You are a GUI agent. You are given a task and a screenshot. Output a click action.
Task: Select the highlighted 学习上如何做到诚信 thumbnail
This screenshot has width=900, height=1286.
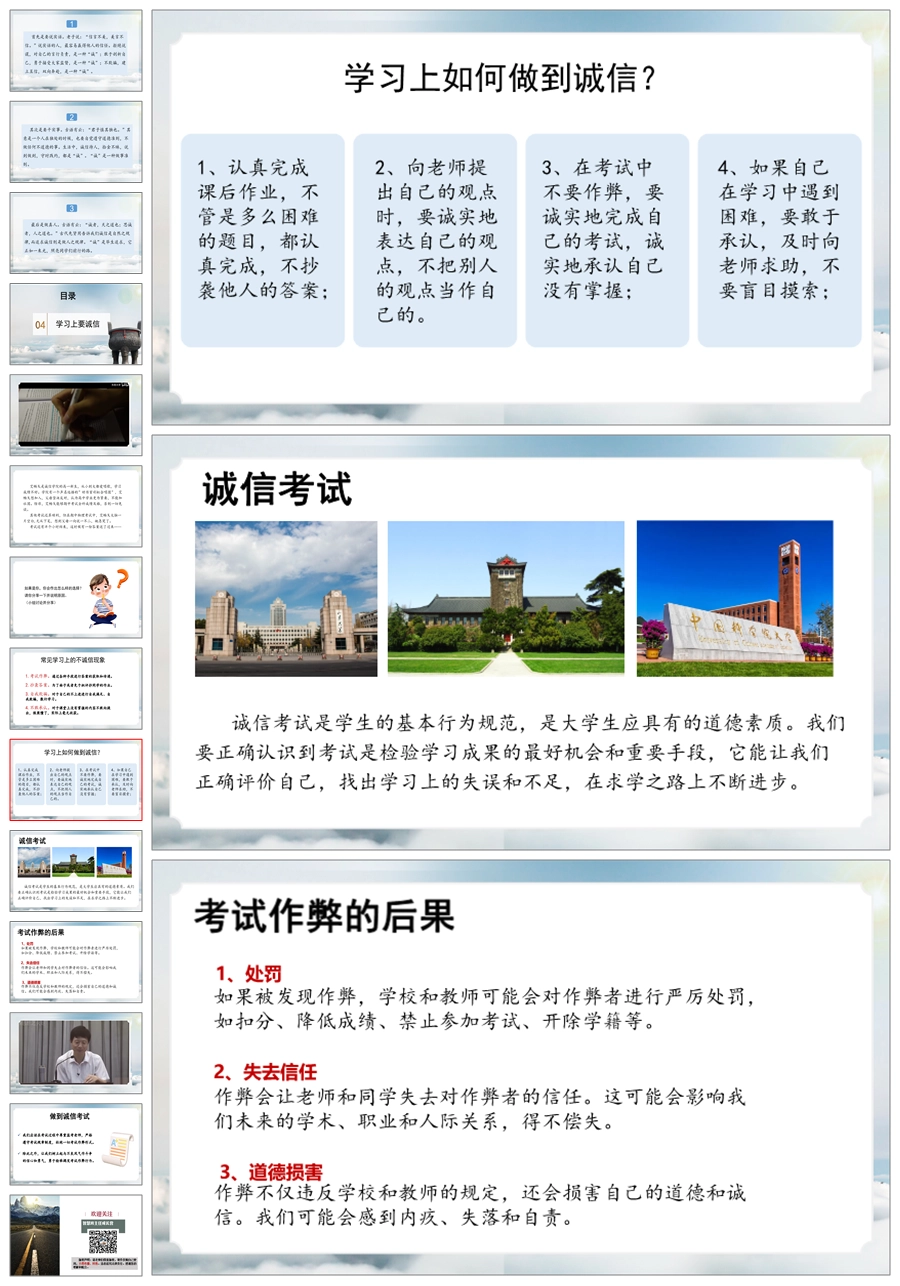76,780
